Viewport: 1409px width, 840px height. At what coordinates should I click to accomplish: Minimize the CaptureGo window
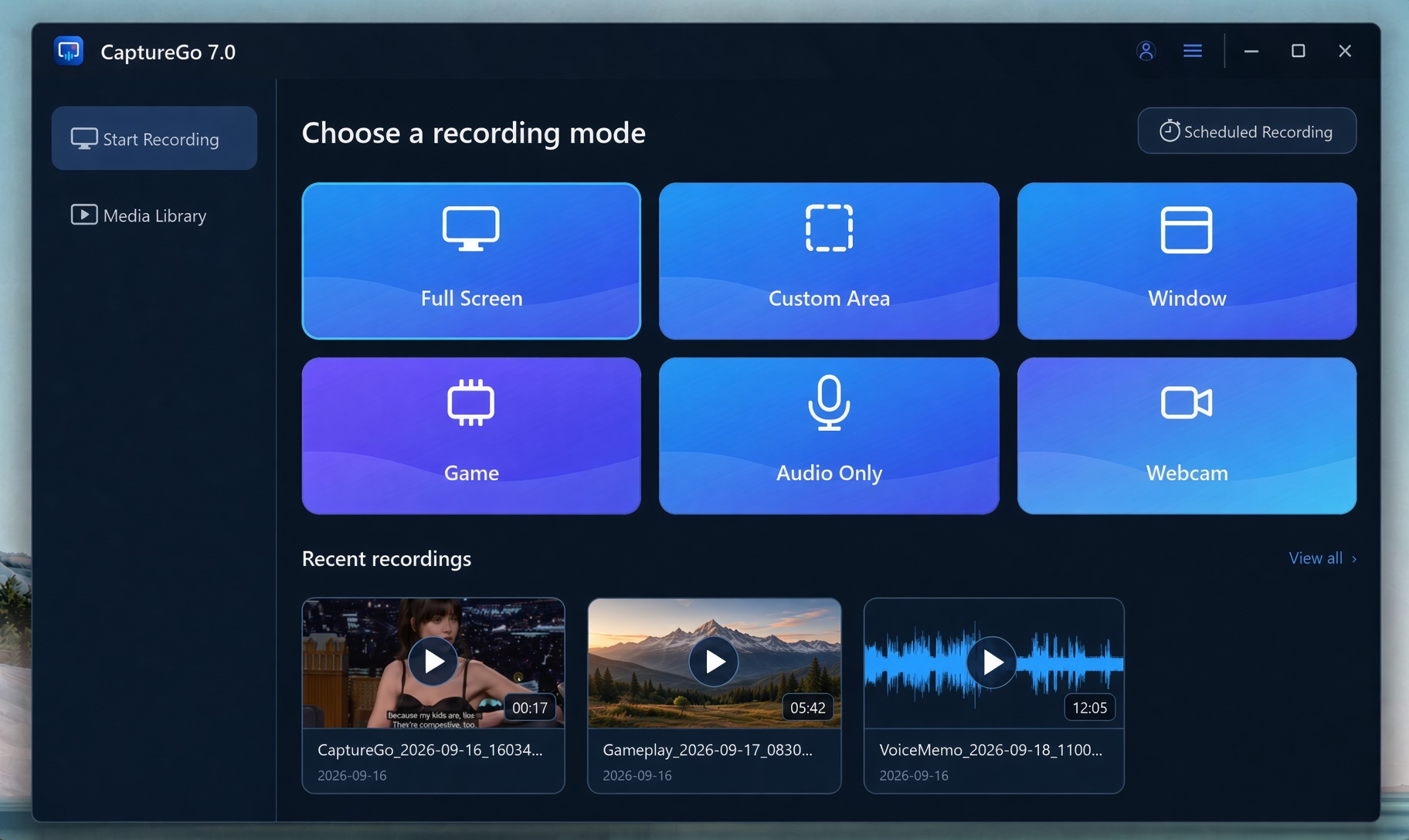[1251, 51]
